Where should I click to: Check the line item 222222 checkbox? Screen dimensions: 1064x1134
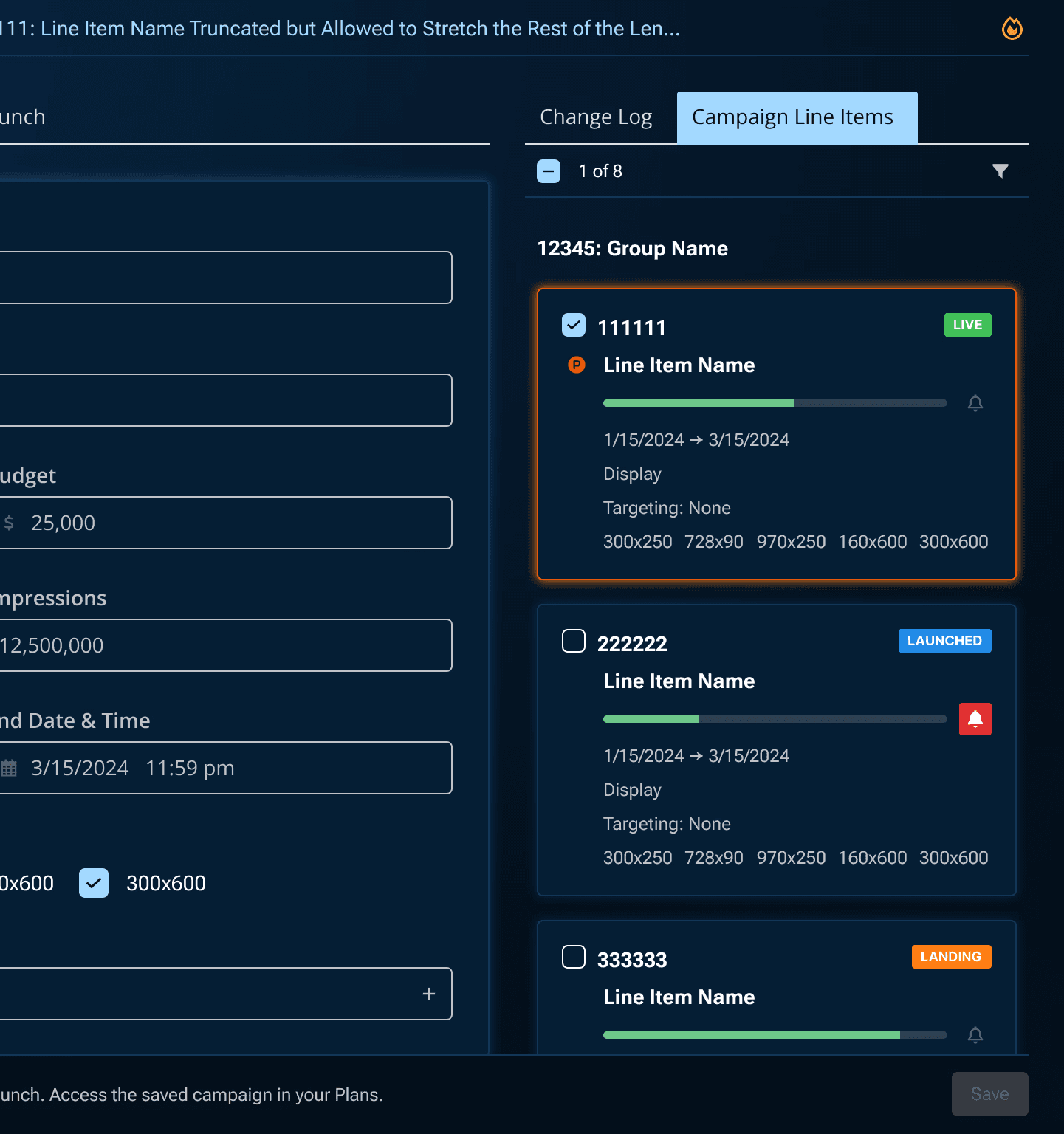coord(574,641)
